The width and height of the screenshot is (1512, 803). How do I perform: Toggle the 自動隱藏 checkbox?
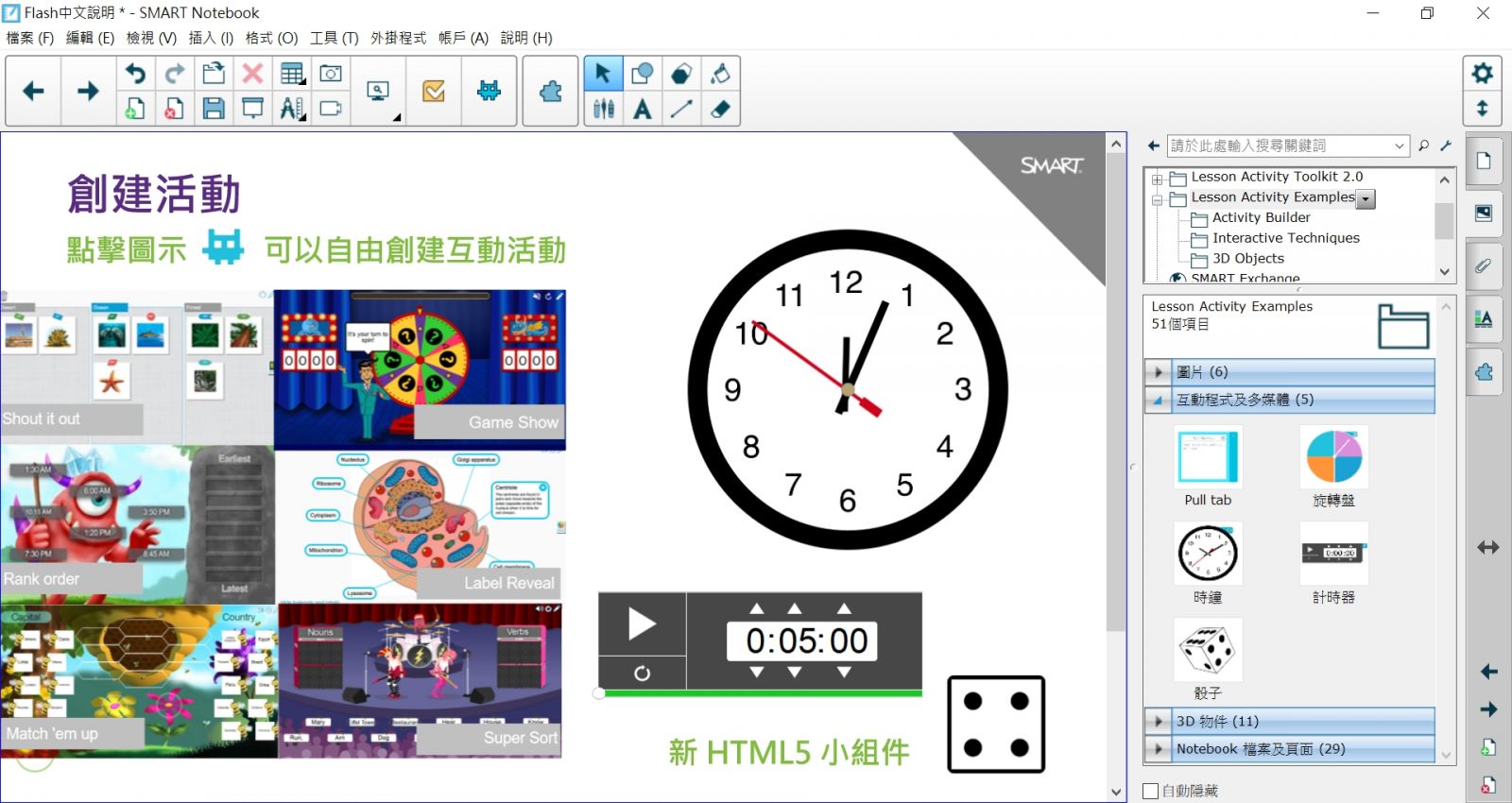(x=1151, y=791)
